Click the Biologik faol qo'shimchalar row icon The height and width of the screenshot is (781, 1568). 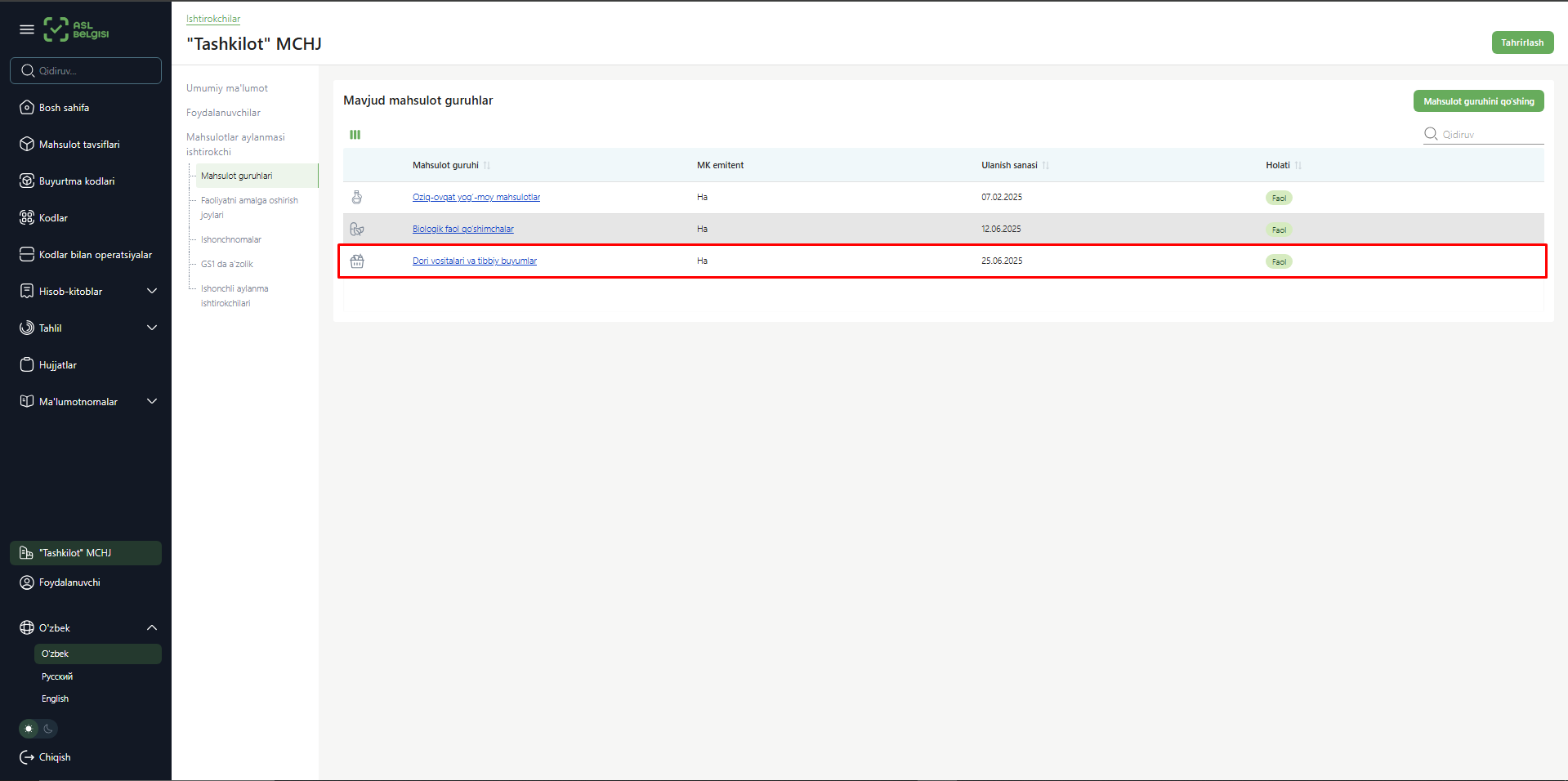(357, 229)
